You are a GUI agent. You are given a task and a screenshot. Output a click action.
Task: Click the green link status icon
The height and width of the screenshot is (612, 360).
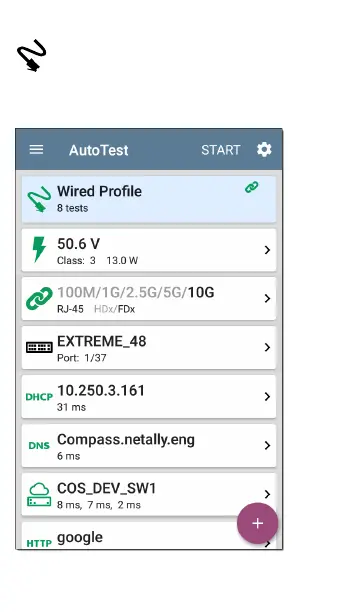coord(252,187)
